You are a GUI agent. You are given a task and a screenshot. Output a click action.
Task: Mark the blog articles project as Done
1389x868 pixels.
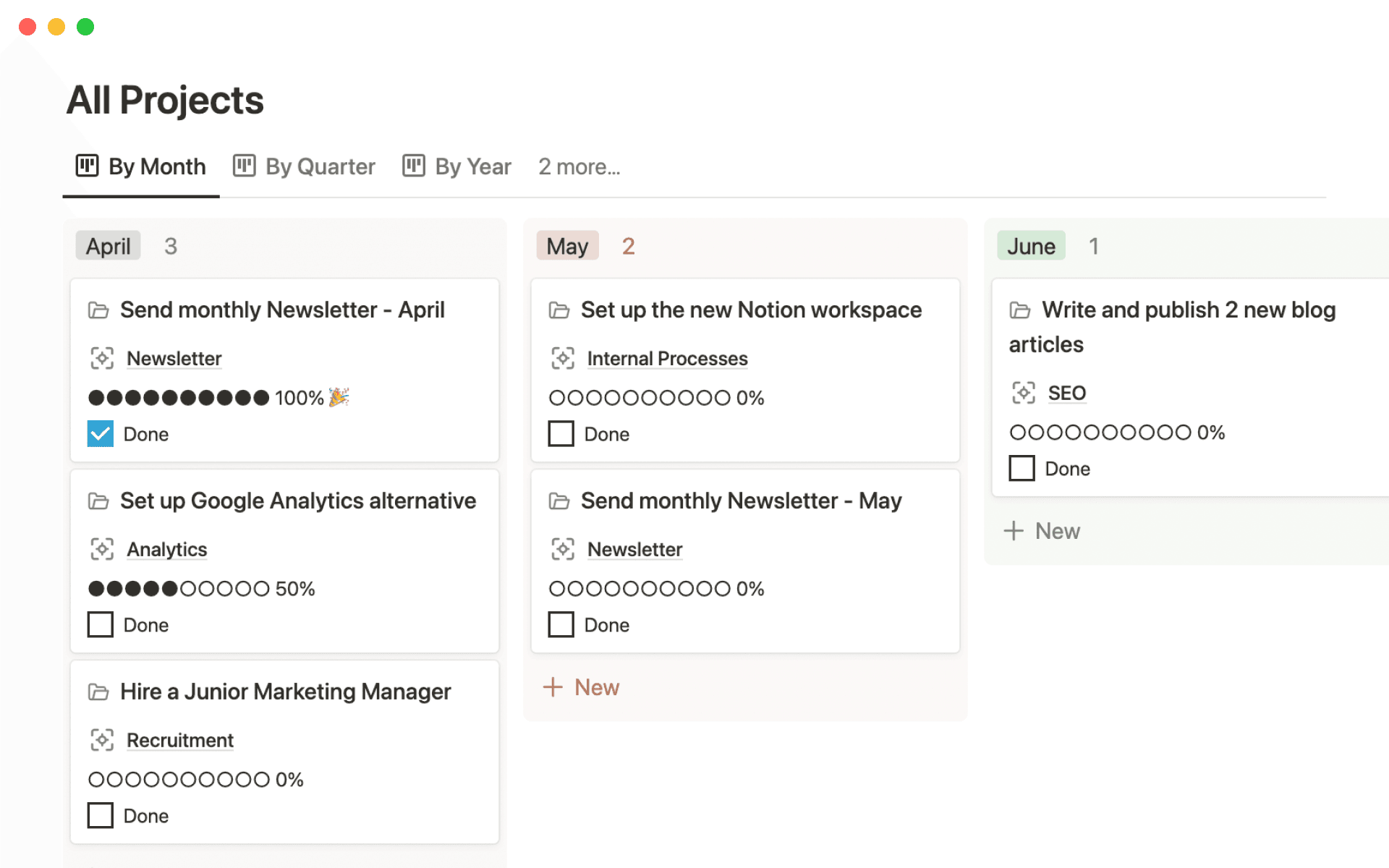point(1021,469)
